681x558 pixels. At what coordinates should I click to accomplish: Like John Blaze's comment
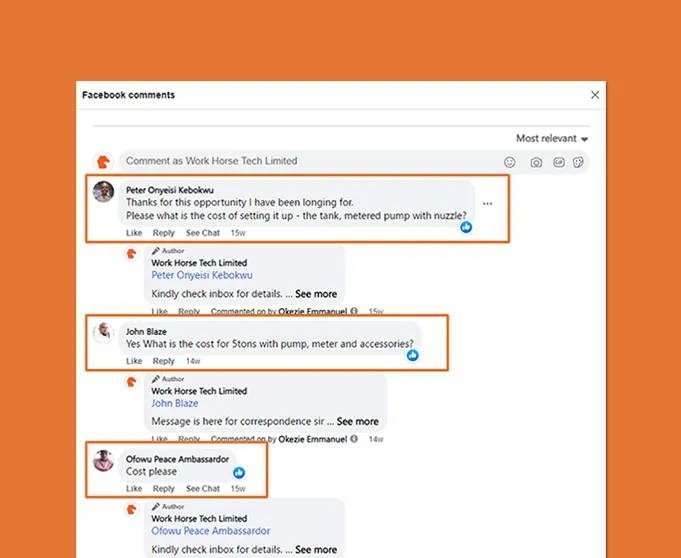[x=134, y=361]
